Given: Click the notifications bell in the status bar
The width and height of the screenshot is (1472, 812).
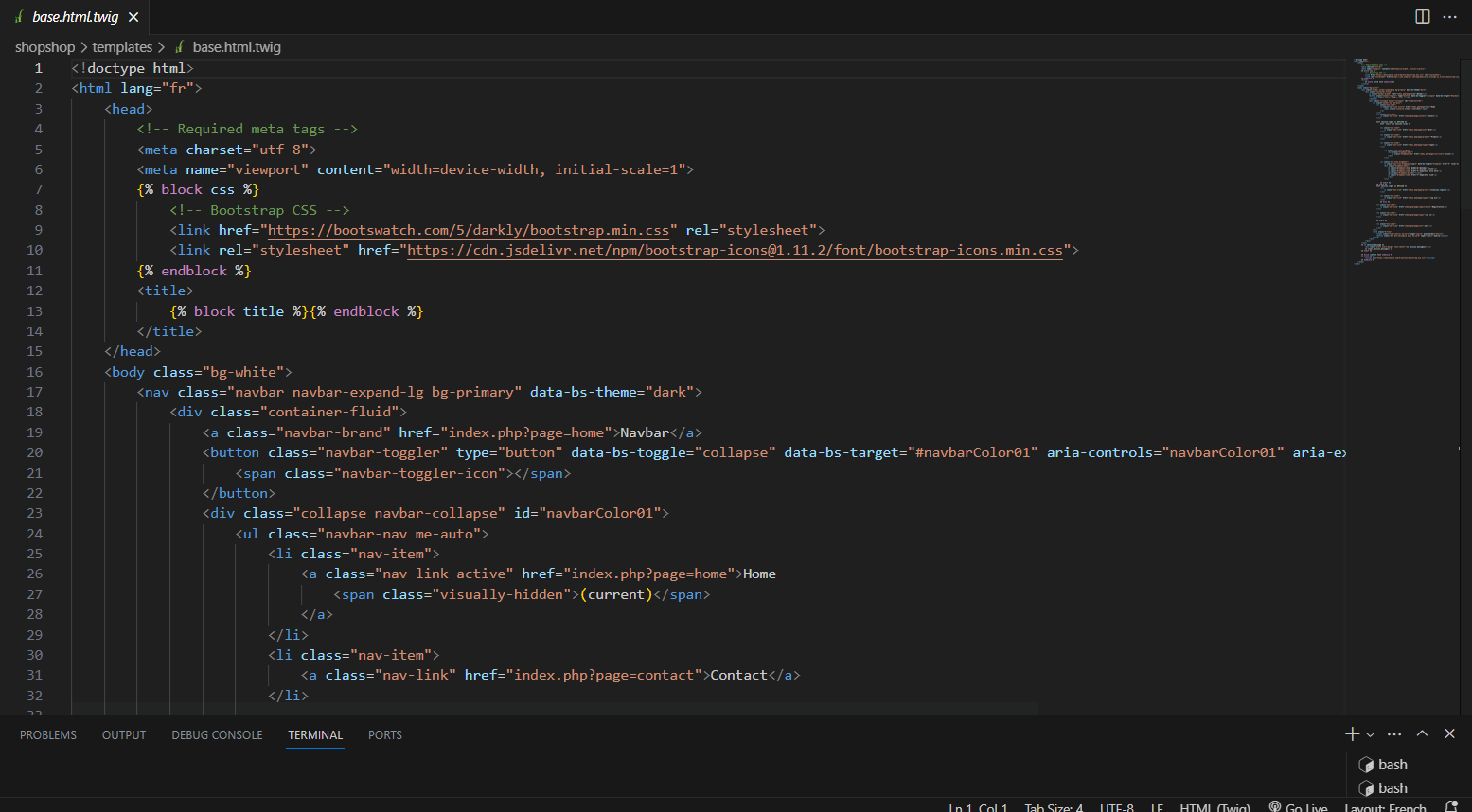Looking at the screenshot, I should tap(1452, 806).
